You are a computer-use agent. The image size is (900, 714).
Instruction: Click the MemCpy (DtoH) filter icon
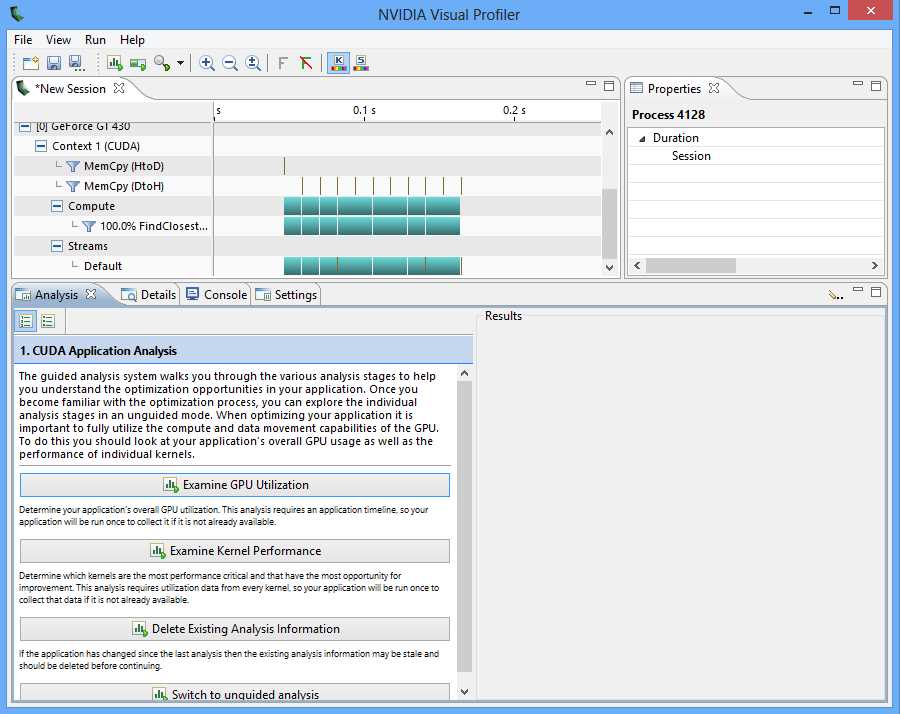click(x=73, y=187)
